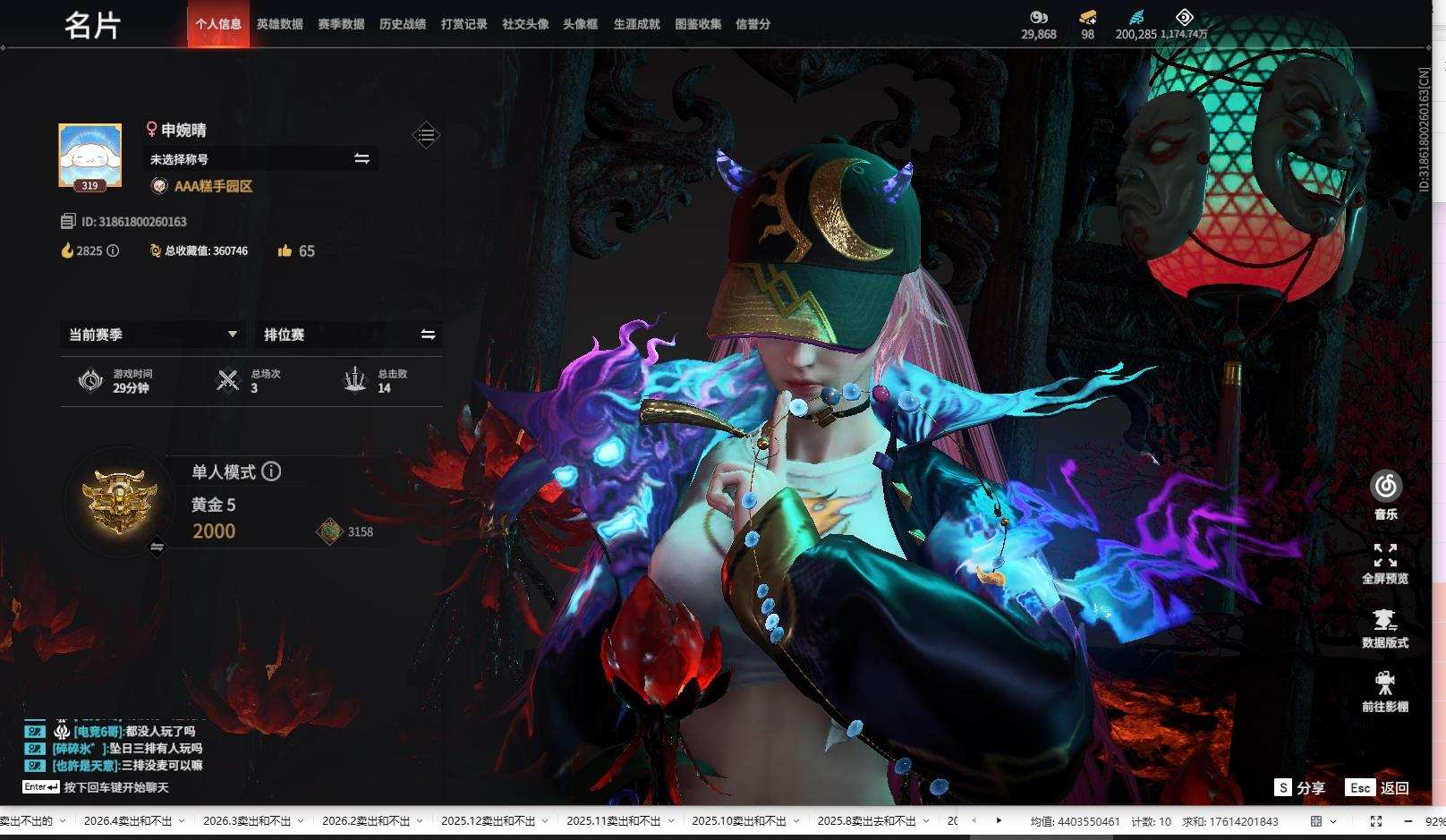Click chat sender name [也許是天意]
Viewport: 1446px width, 840px height.
coord(86,765)
